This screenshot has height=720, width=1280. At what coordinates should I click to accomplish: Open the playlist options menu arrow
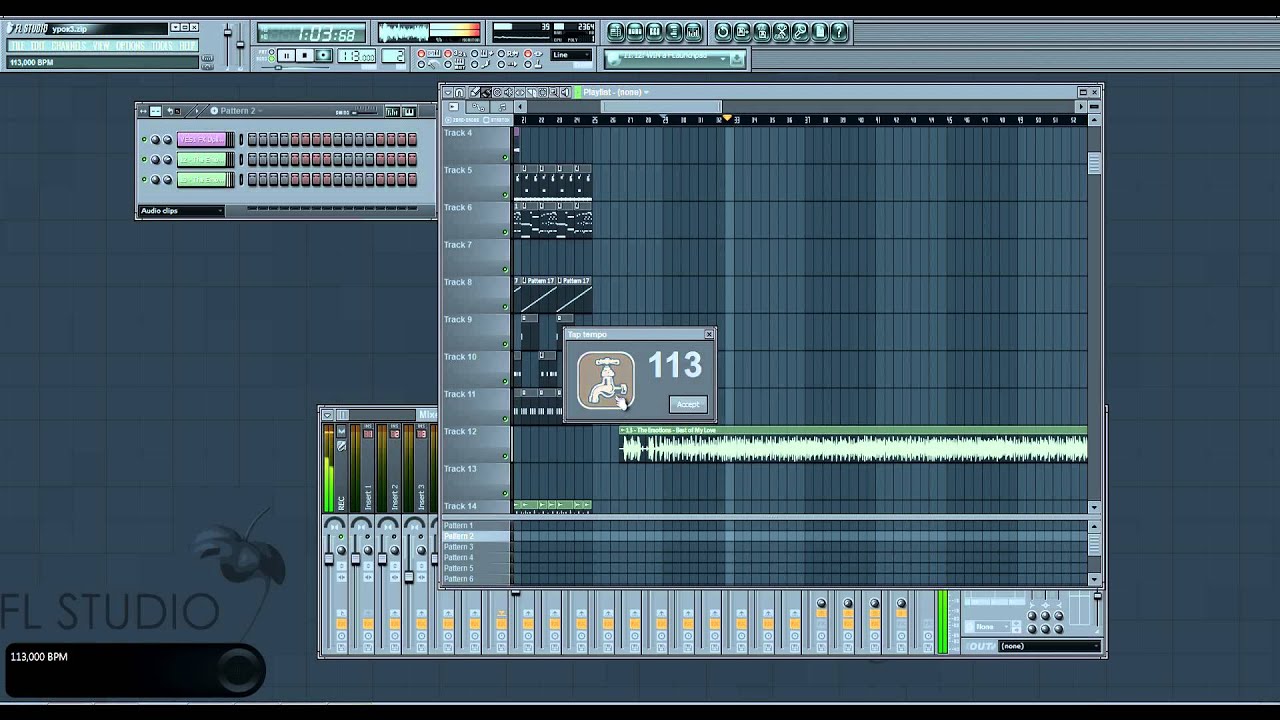pyautogui.click(x=448, y=92)
